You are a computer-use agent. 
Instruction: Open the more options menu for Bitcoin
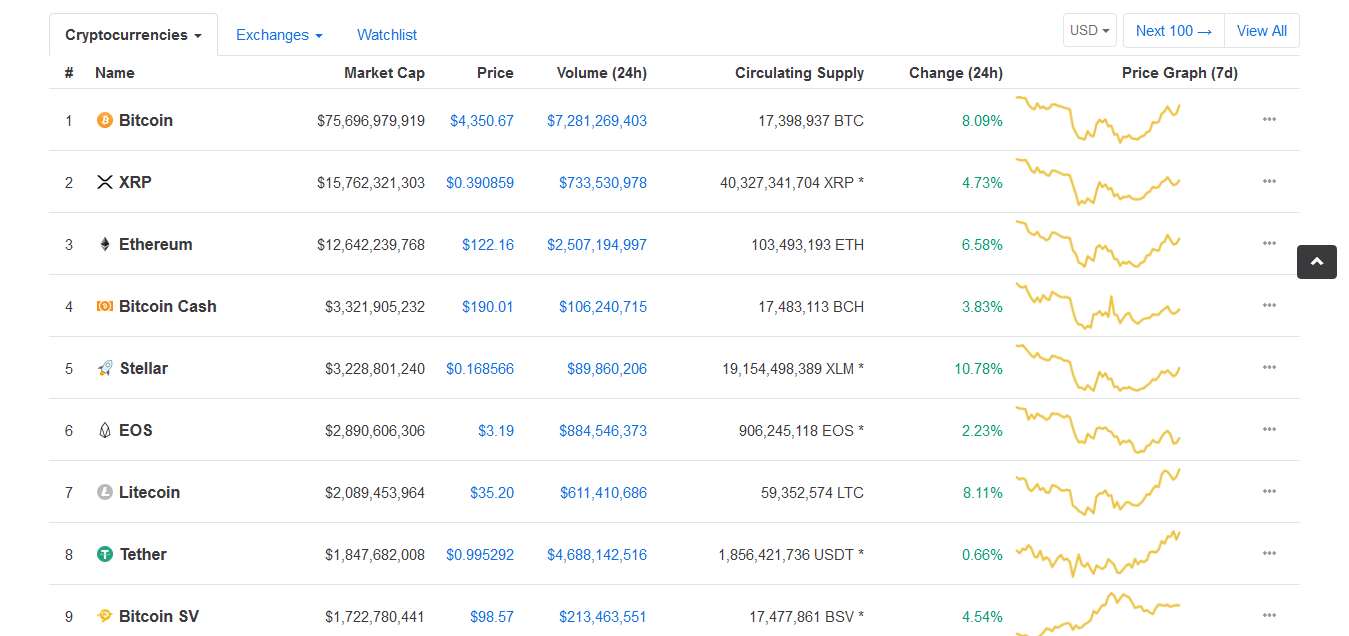(x=1269, y=119)
